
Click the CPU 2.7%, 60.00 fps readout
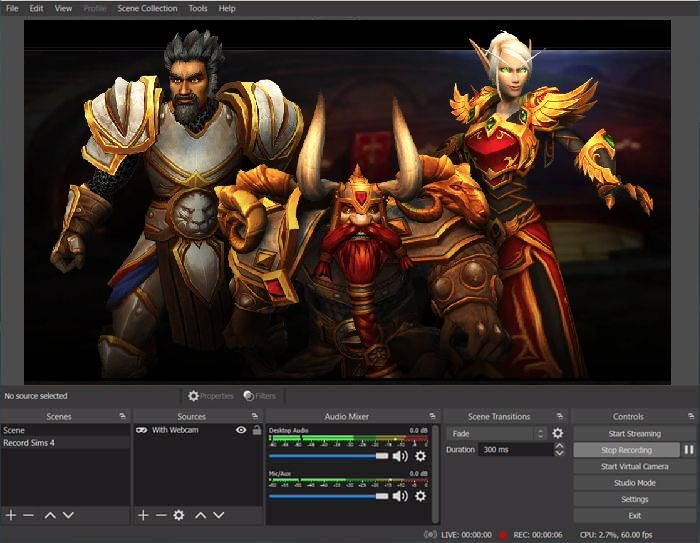click(616, 535)
